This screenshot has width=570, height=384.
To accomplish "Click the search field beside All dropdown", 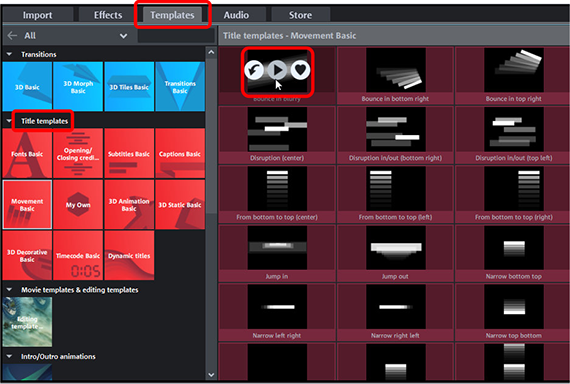I will point(176,36).
